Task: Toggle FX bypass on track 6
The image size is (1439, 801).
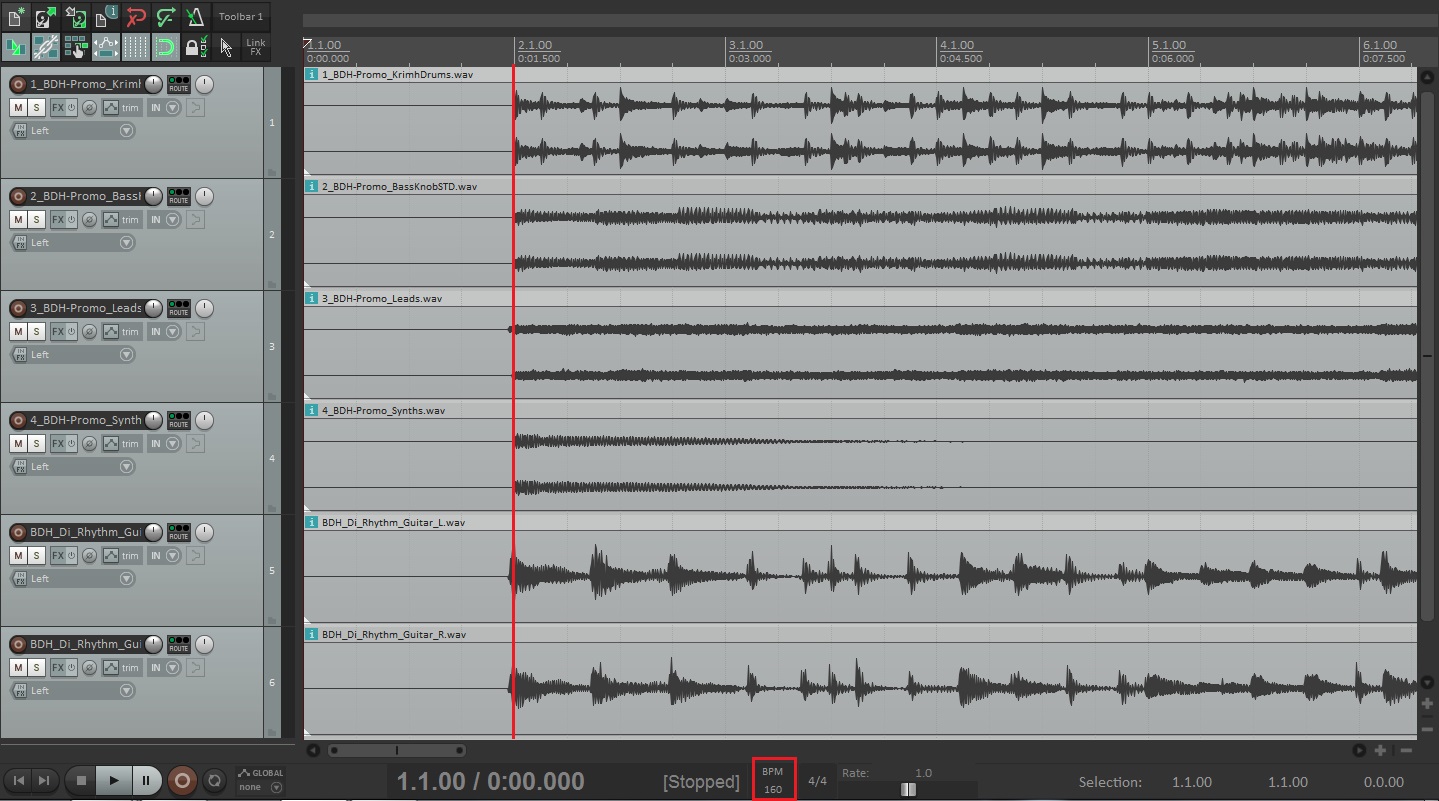Action: click(x=72, y=667)
